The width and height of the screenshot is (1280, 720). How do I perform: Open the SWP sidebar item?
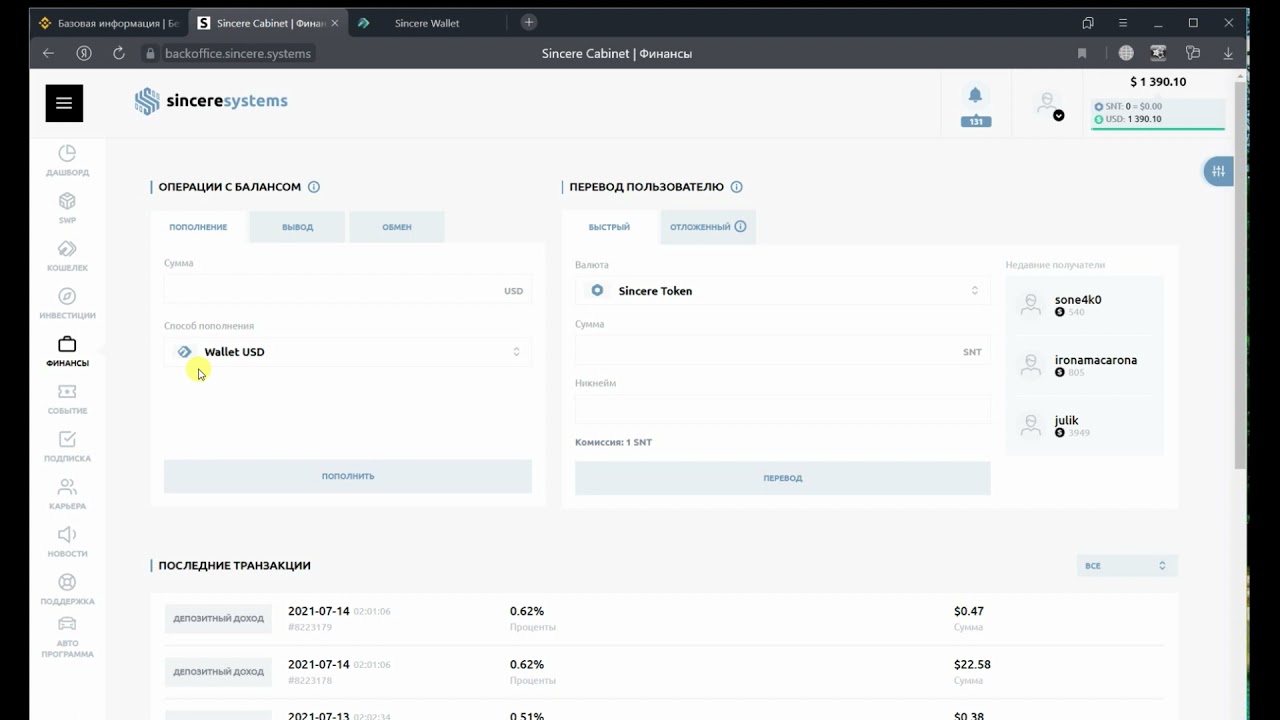(67, 208)
